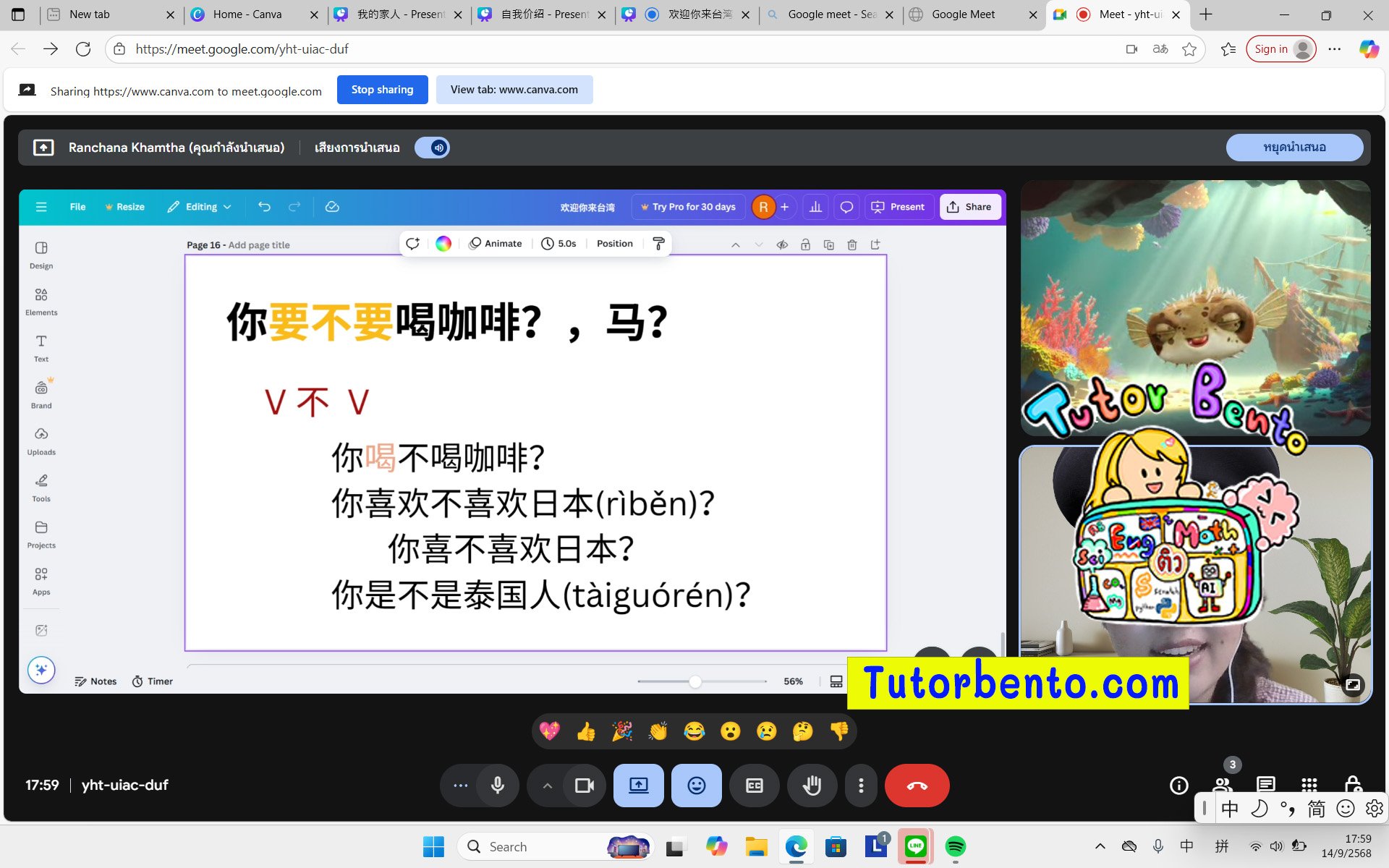Viewport: 1389px width, 868px height.
Task: Open the slide duration timer setting
Action: tap(558, 243)
